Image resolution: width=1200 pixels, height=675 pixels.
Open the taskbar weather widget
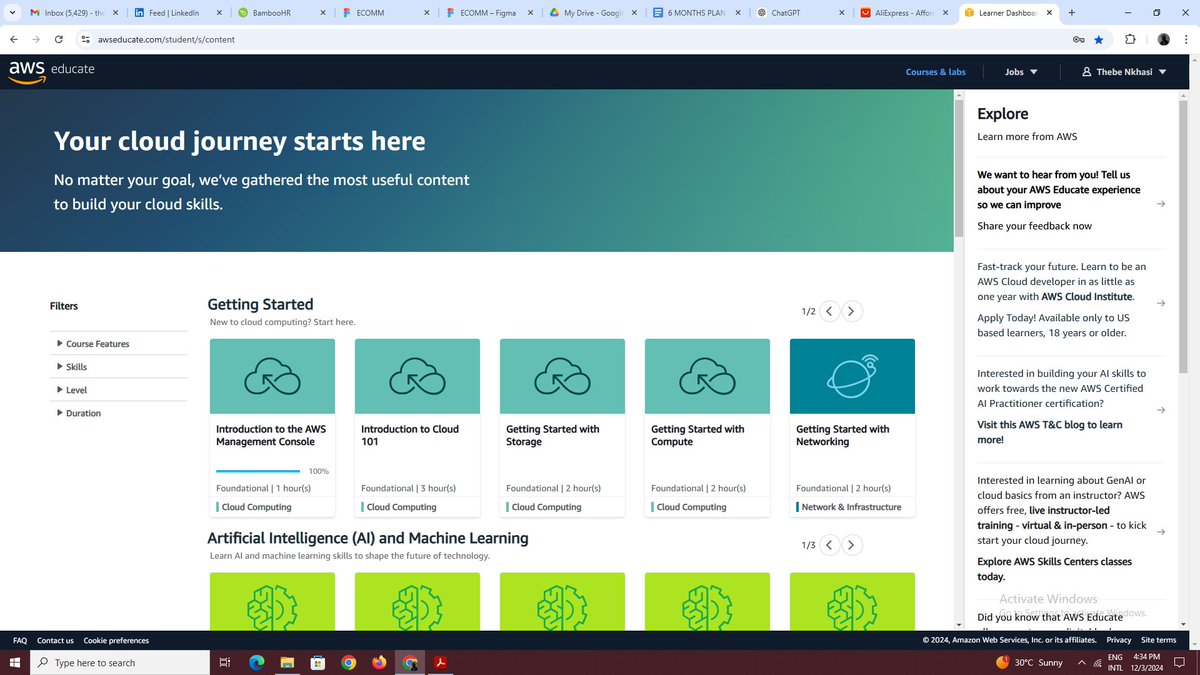click(1030, 662)
